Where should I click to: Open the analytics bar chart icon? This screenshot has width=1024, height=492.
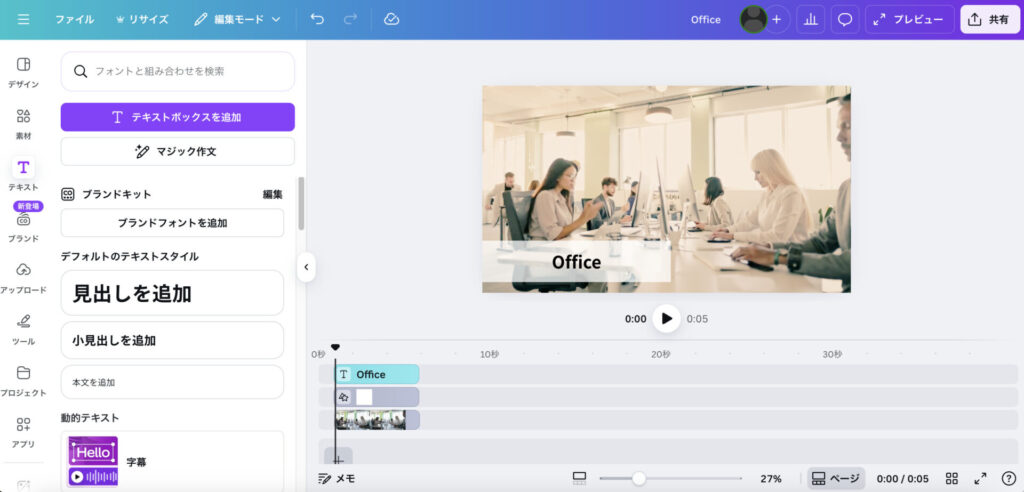(810, 19)
